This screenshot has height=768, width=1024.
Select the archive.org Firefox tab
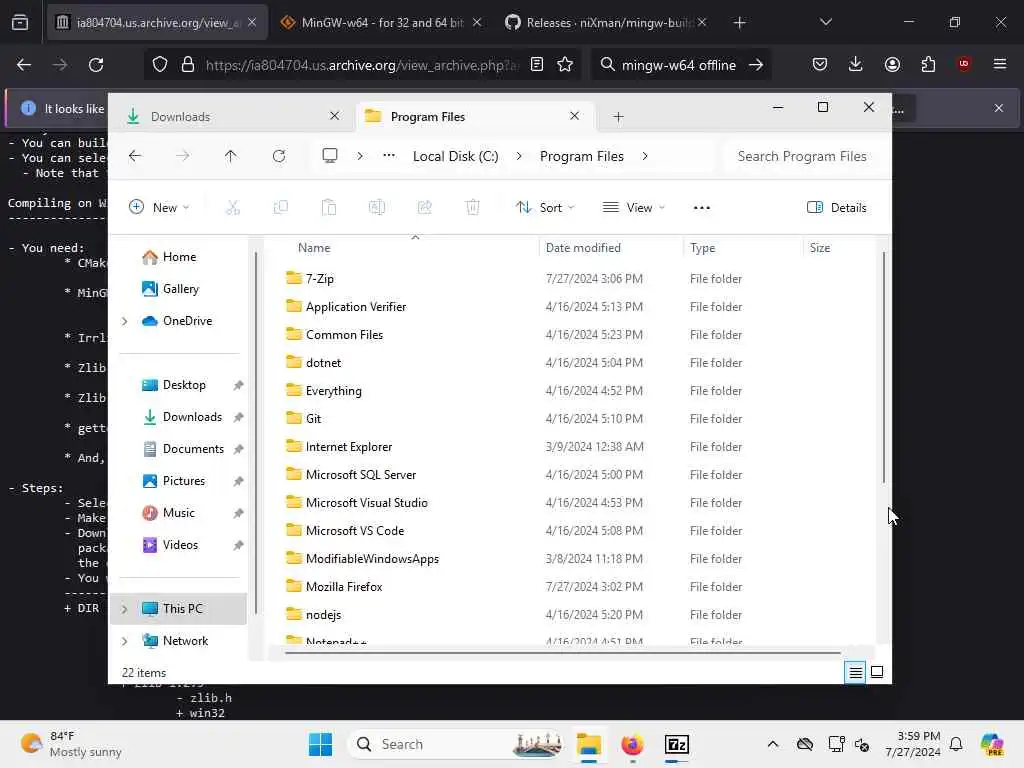point(157,22)
